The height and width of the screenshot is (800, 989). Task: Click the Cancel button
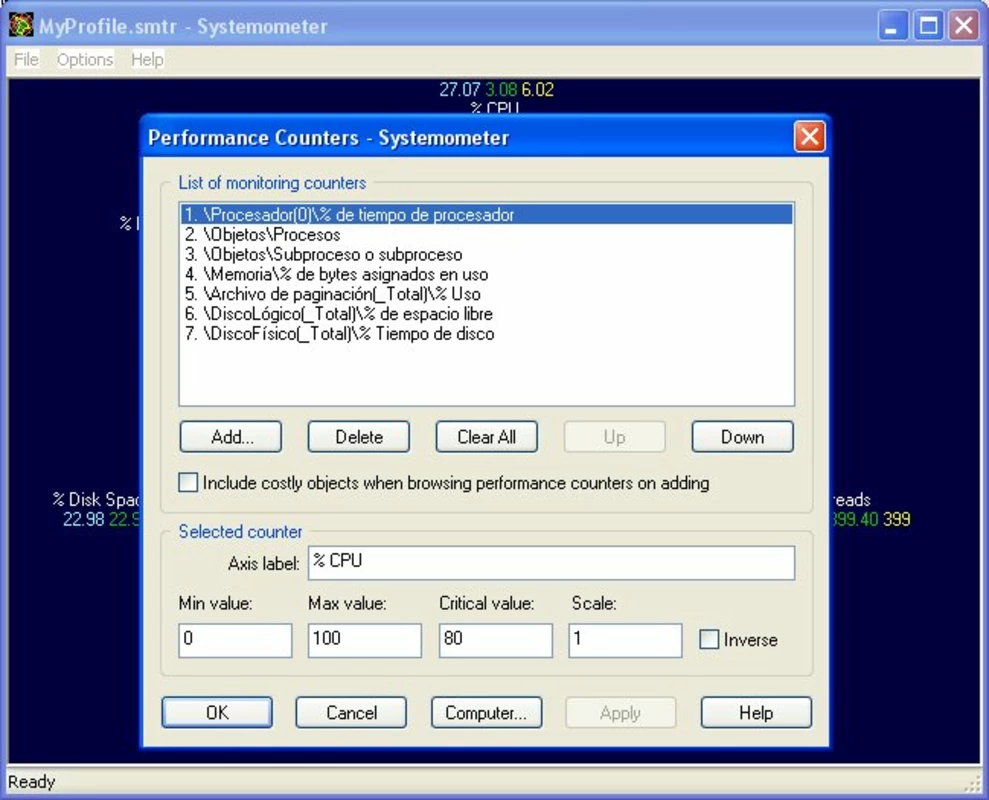(x=351, y=712)
